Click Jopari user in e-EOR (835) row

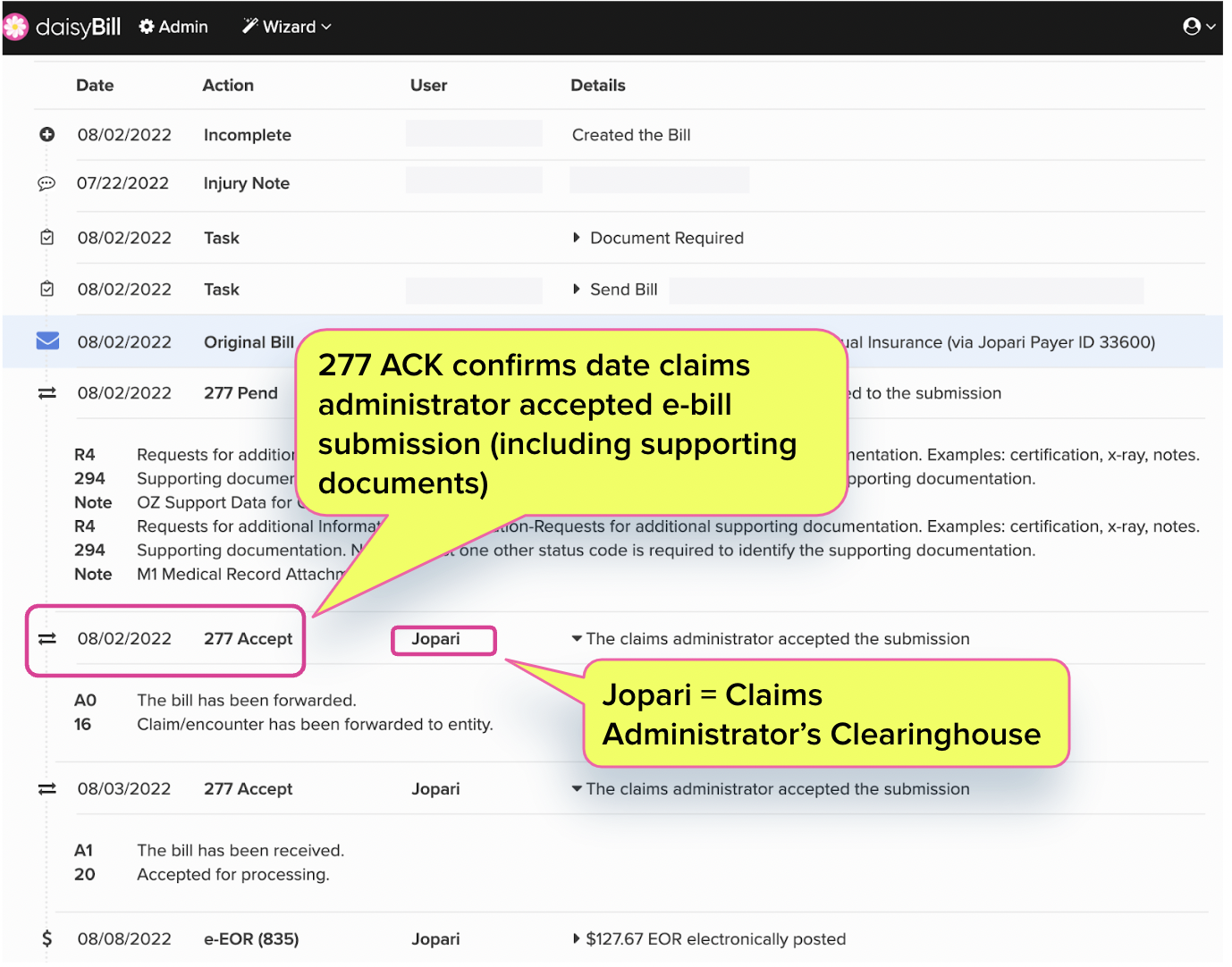coord(435,939)
